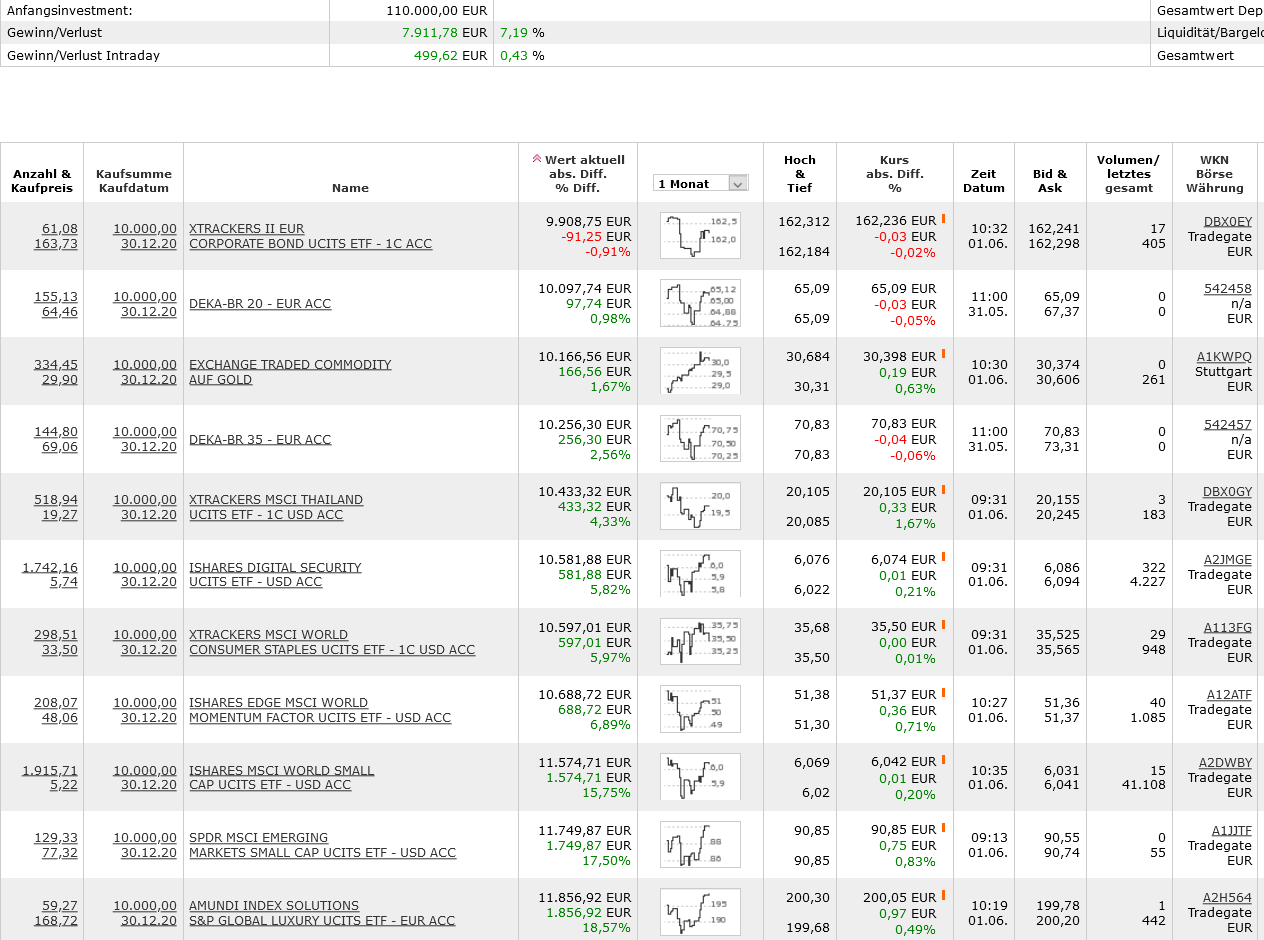Click WKN link A2DWBY
This screenshot has height=940, width=1264.
click(x=1225, y=763)
